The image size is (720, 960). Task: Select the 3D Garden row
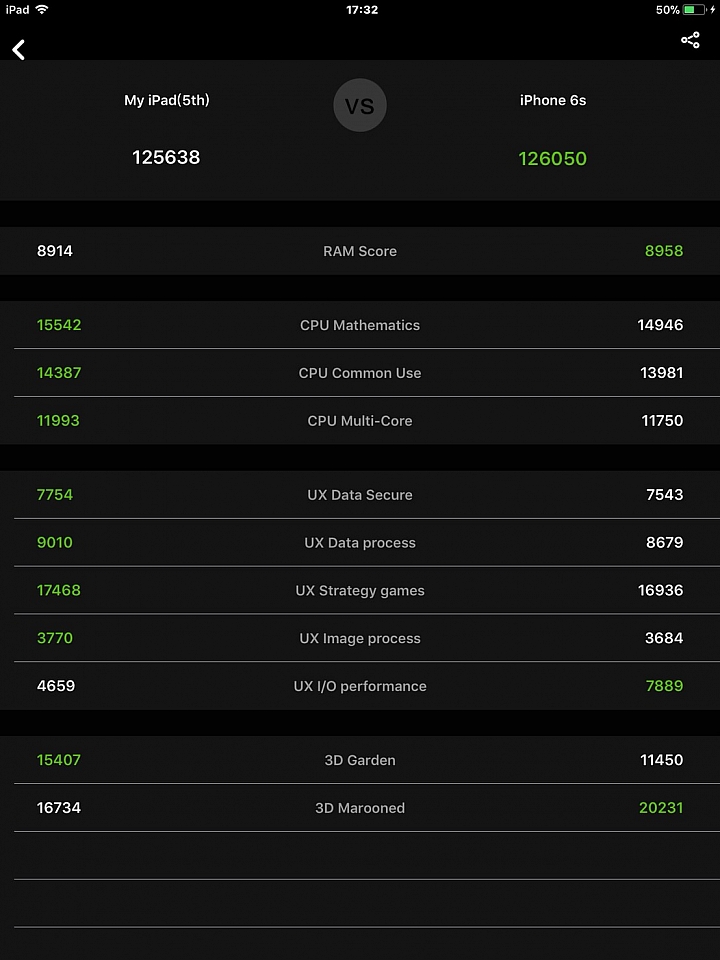point(360,760)
